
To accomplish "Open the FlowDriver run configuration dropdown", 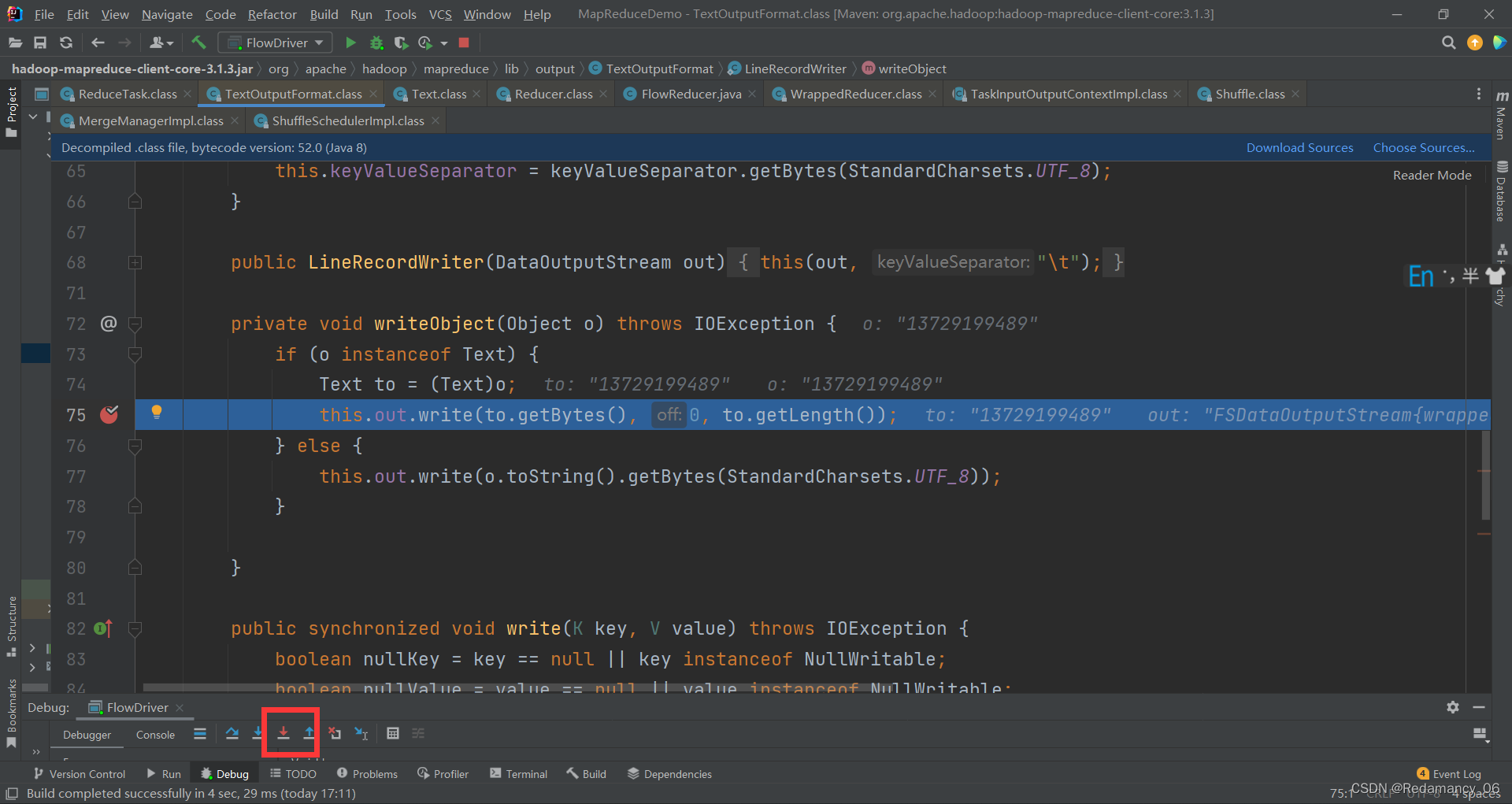I will point(275,43).
